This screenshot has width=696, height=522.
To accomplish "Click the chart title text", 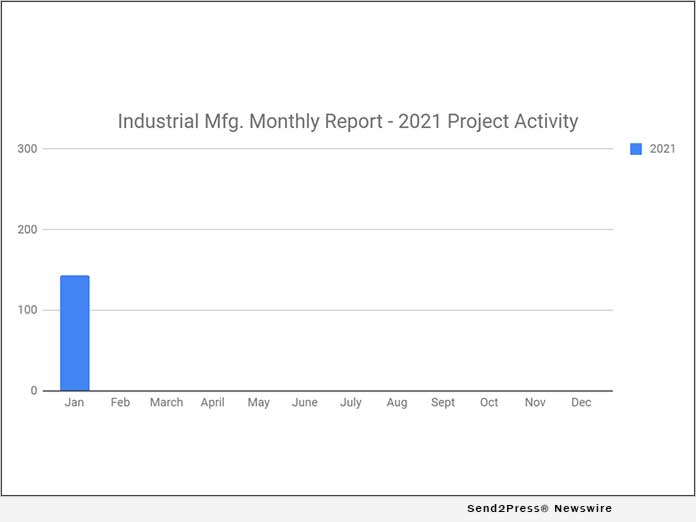I will tap(348, 121).
